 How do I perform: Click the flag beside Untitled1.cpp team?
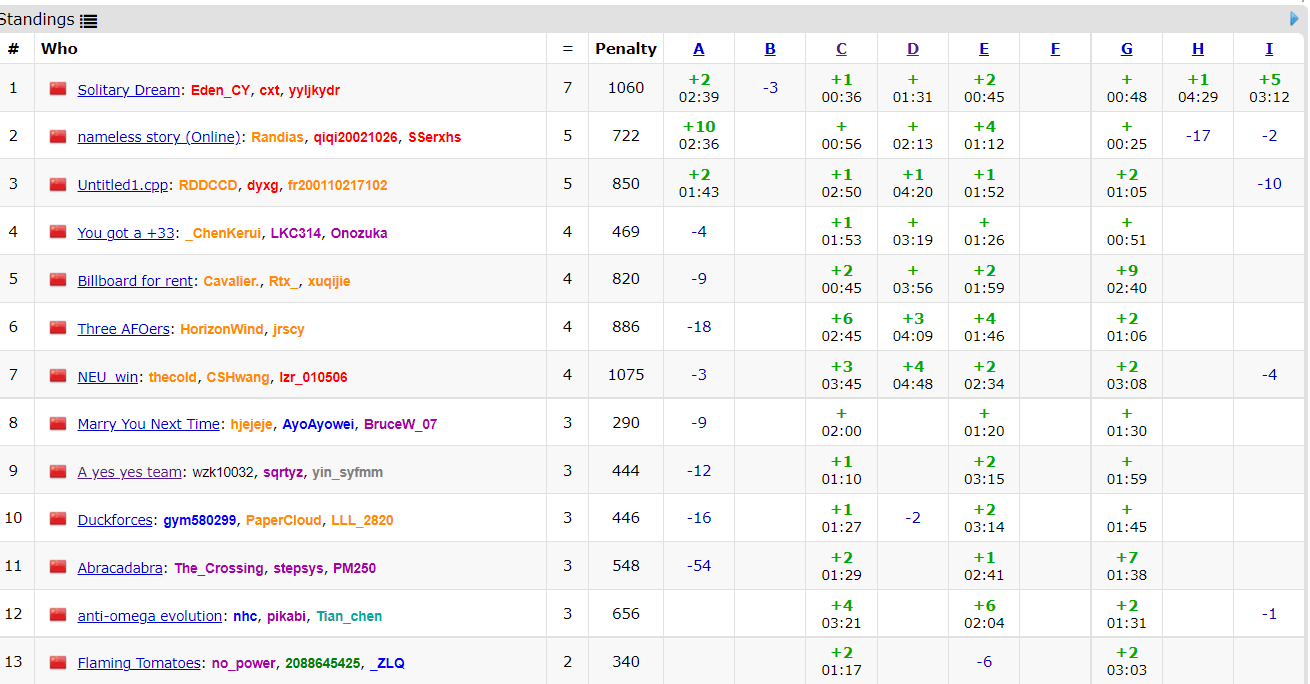point(58,184)
